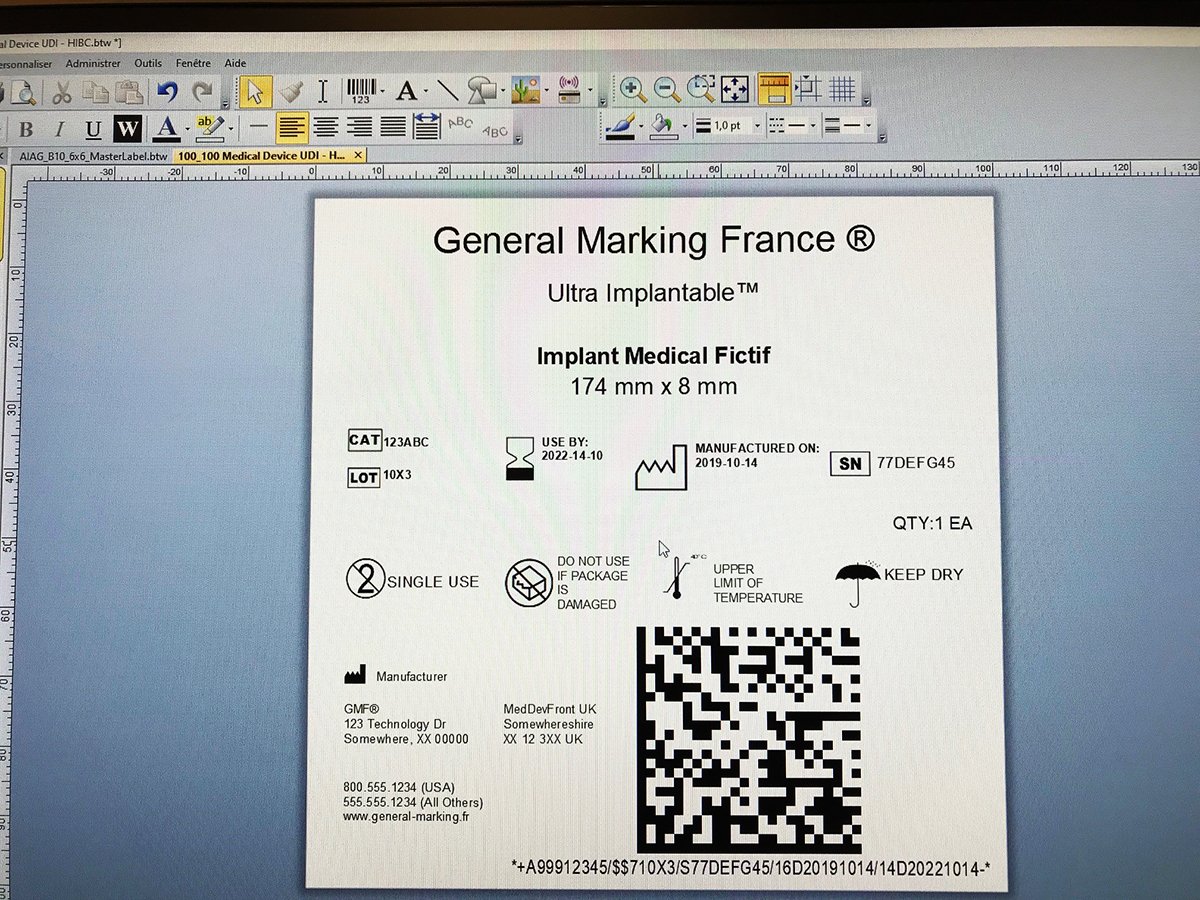Viewport: 1200px width, 900px height.
Task: Activate zoom to selection region tool
Action: 701,89
